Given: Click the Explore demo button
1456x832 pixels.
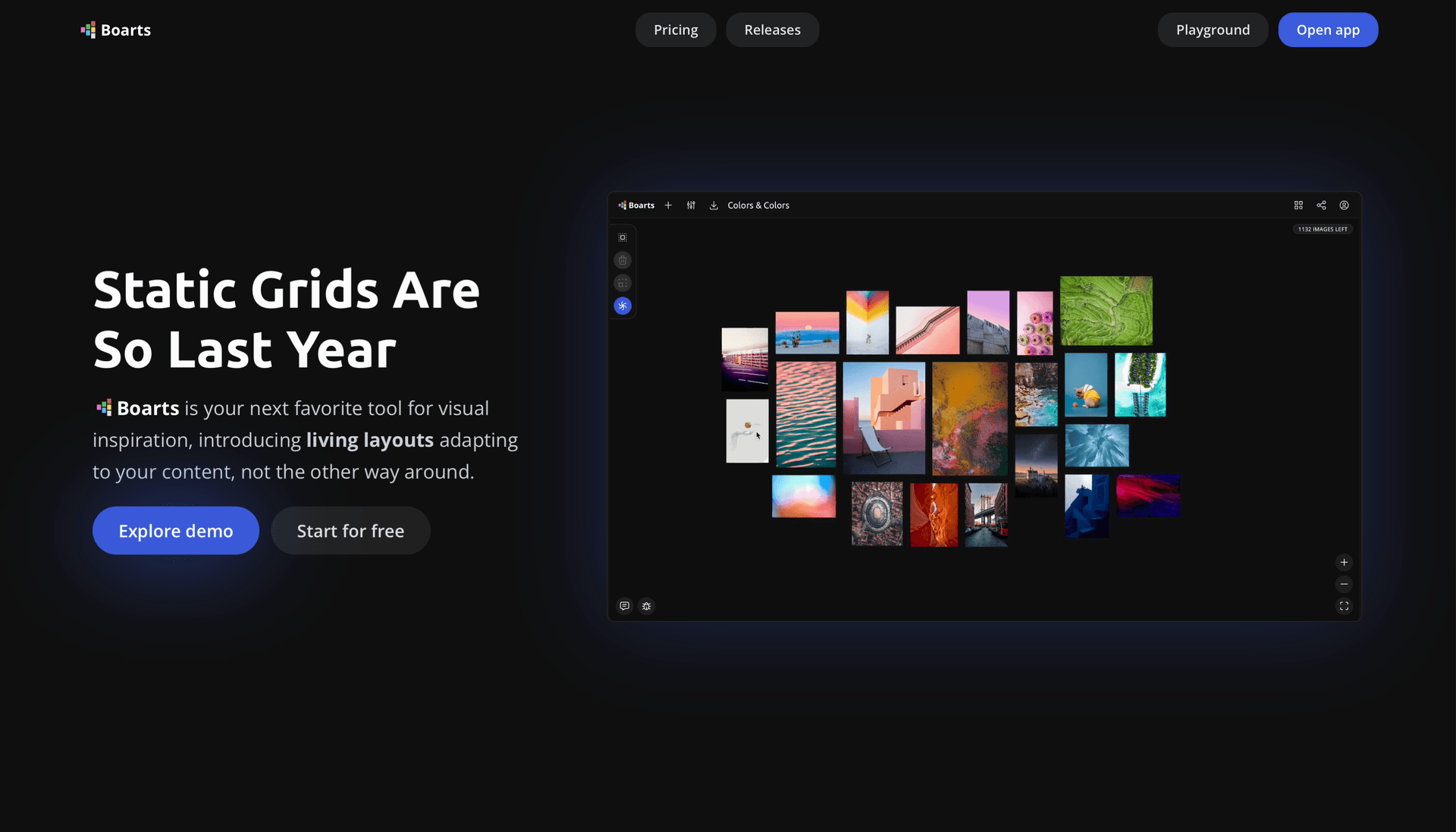Looking at the screenshot, I should point(176,530).
